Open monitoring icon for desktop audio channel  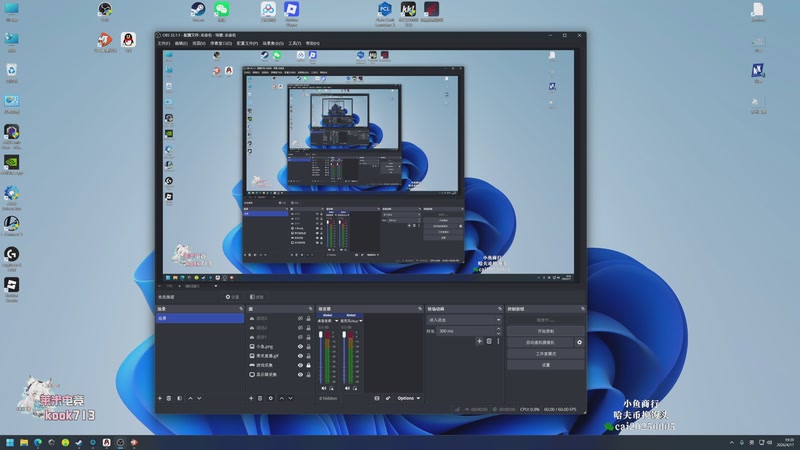331,388
